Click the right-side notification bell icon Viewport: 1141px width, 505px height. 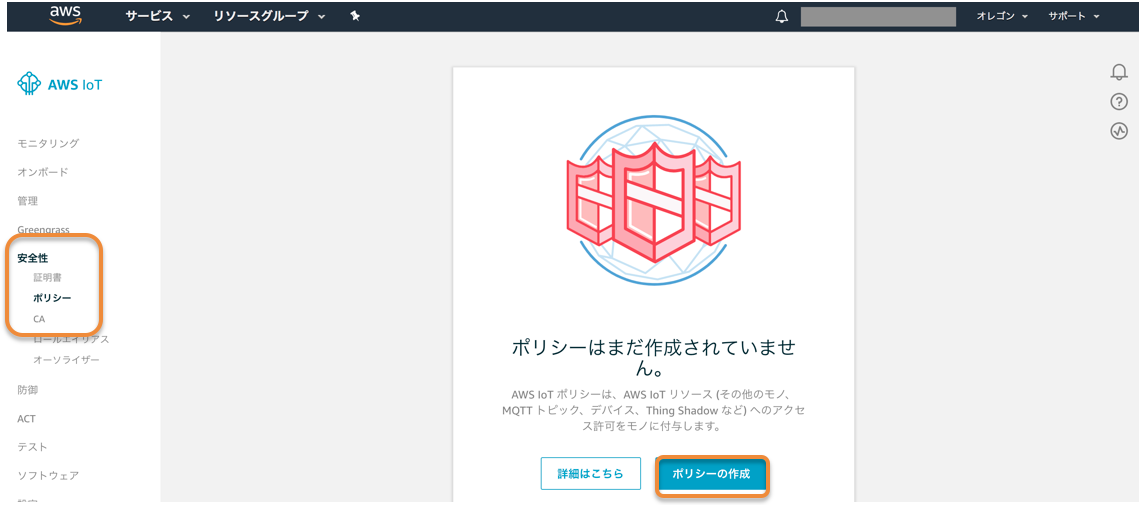1119,71
